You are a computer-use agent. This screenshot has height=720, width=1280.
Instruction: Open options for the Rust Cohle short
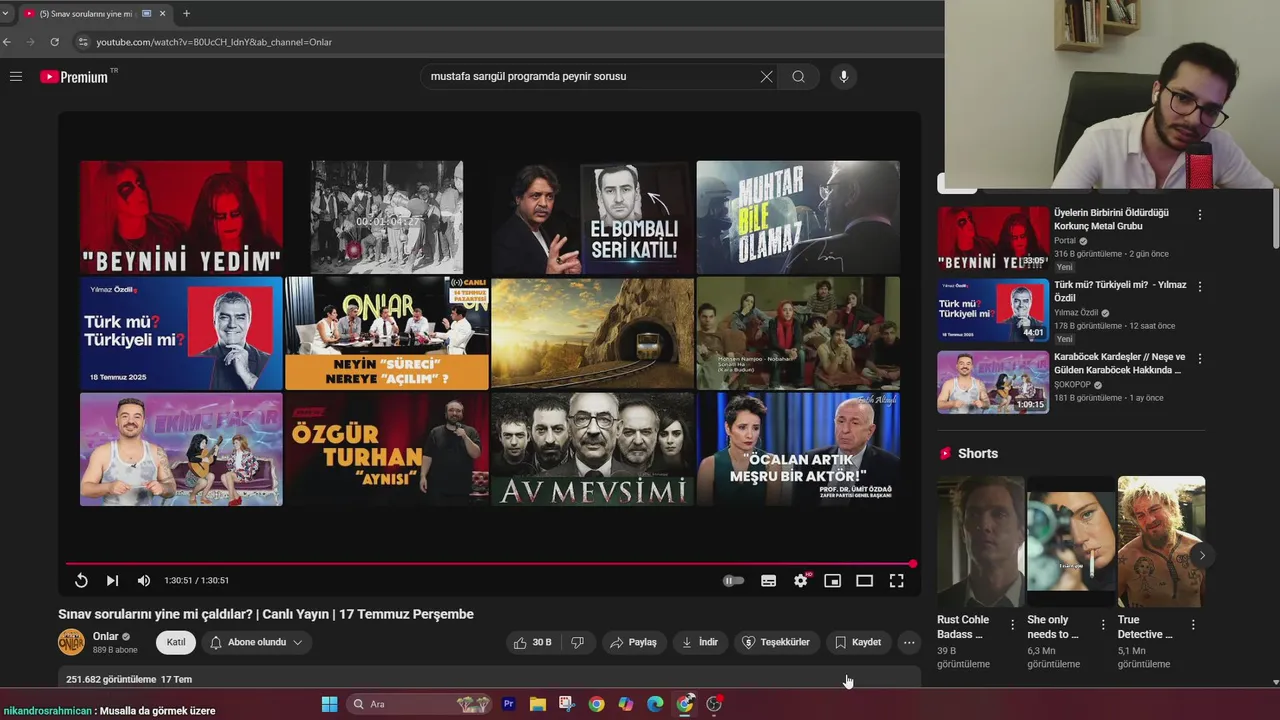click(1012, 625)
